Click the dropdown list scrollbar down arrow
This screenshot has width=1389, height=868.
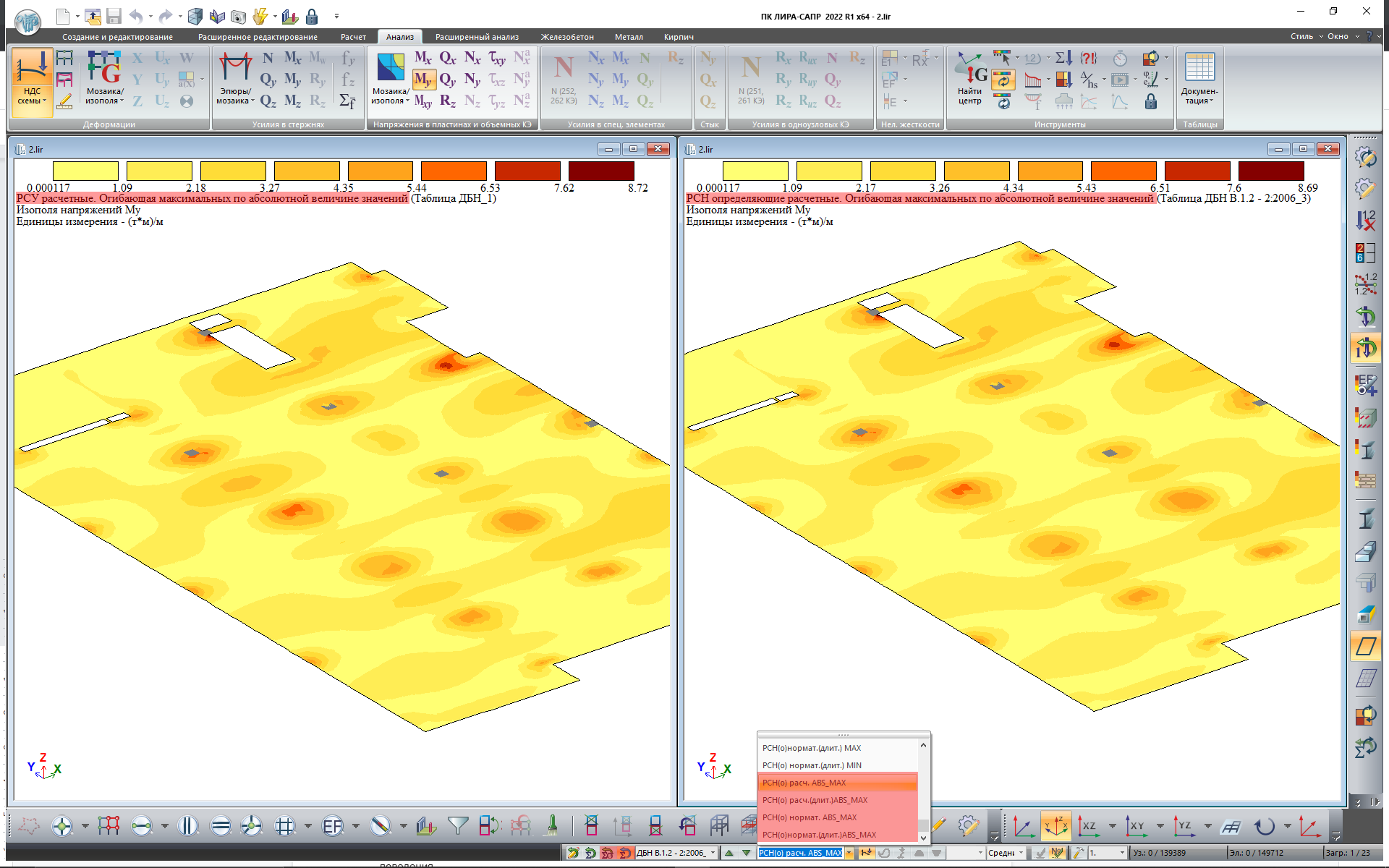coord(923,837)
